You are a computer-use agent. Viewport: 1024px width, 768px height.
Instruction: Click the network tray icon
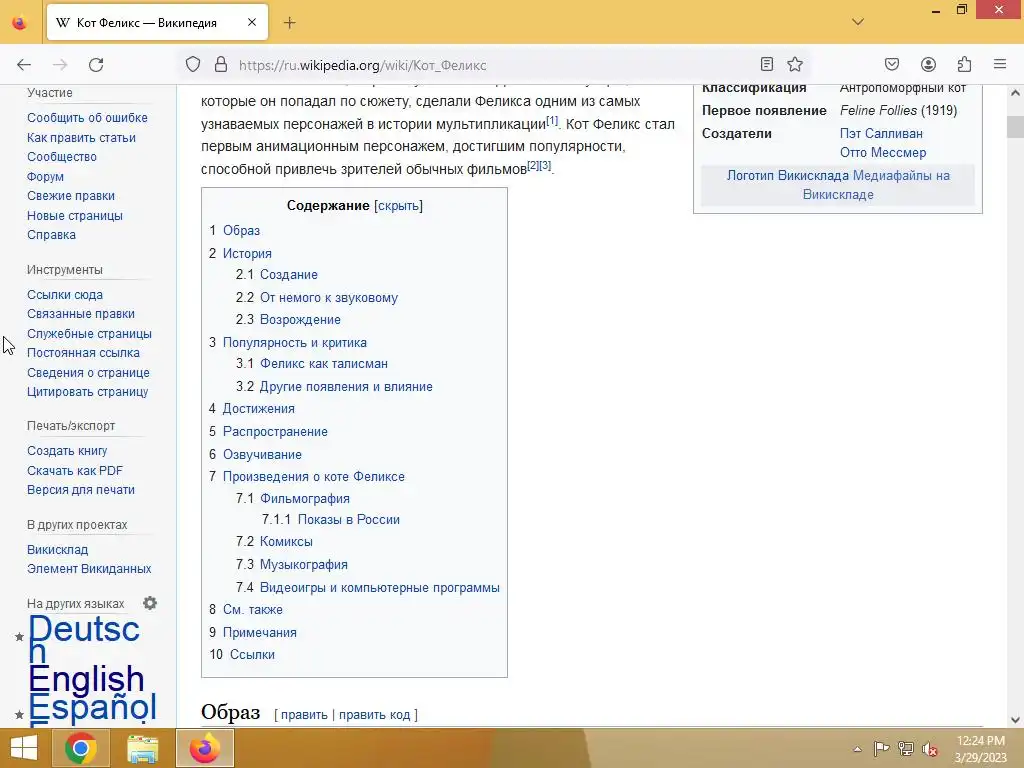(x=905, y=749)
